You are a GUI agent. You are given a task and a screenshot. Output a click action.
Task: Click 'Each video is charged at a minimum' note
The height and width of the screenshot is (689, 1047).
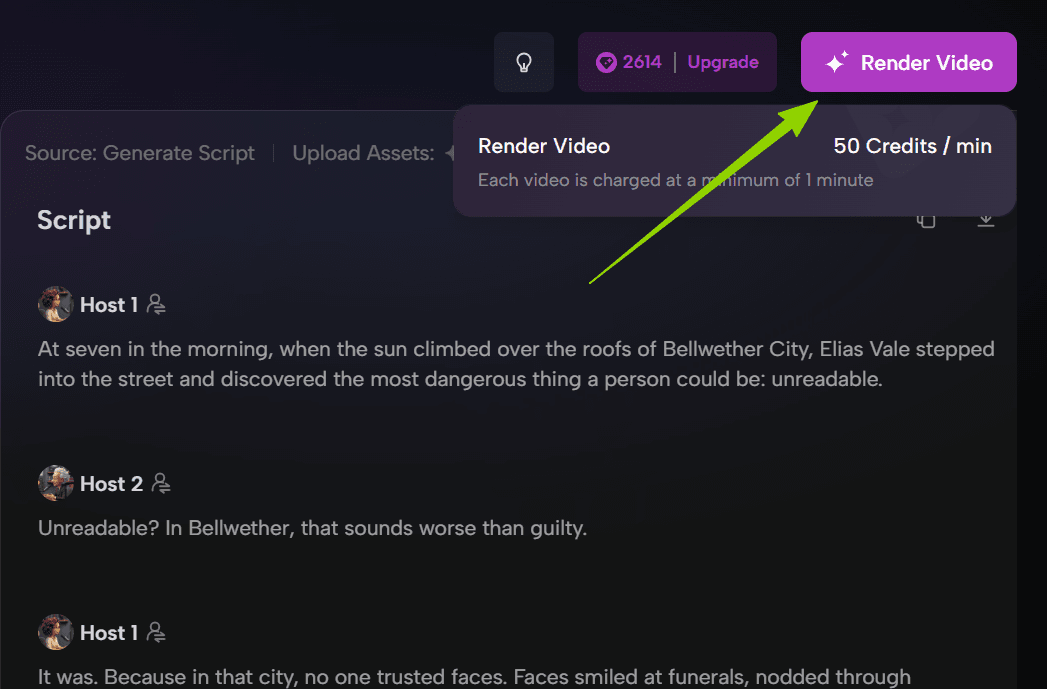[675, 180]
